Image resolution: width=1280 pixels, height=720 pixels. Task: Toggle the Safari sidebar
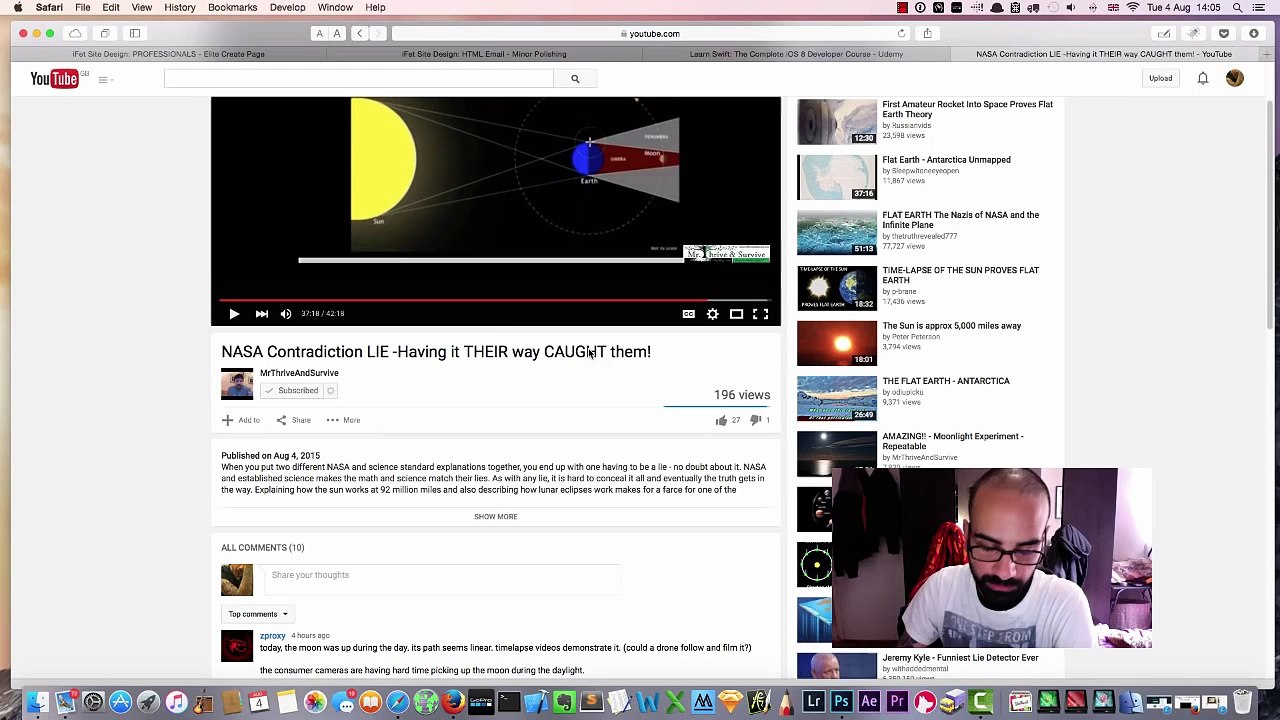click(135, 34)
